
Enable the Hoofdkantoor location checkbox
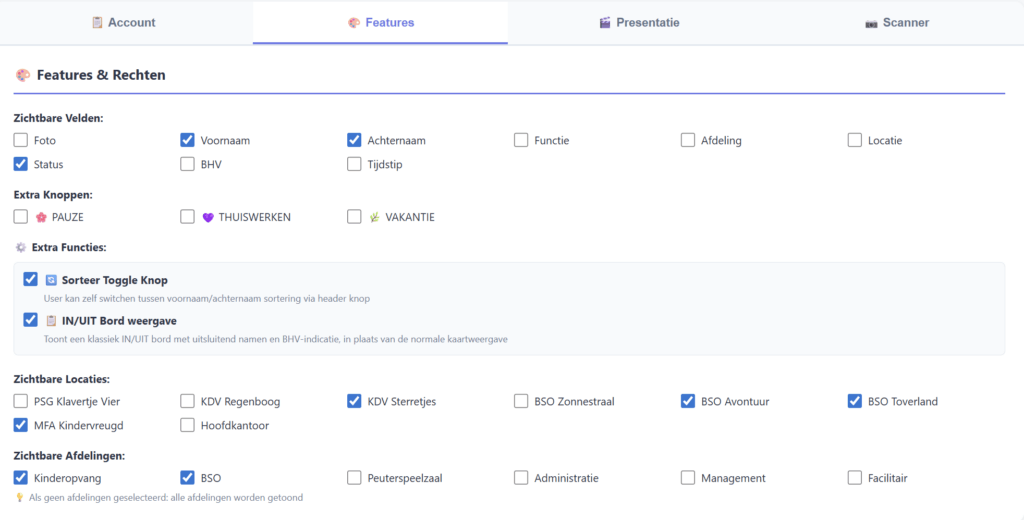point(187,425)
